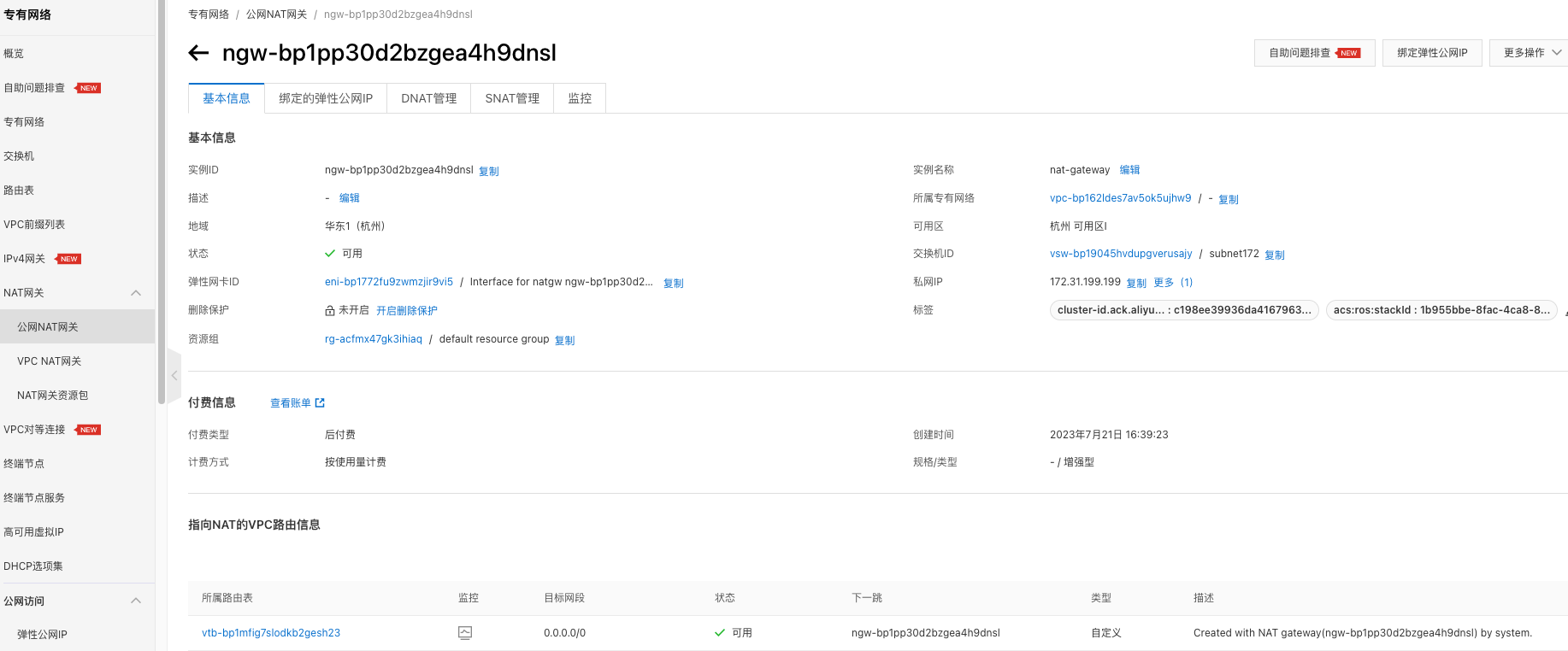
Task: Open the route table monitoring chart icon
Action: [x=465, y=633]
